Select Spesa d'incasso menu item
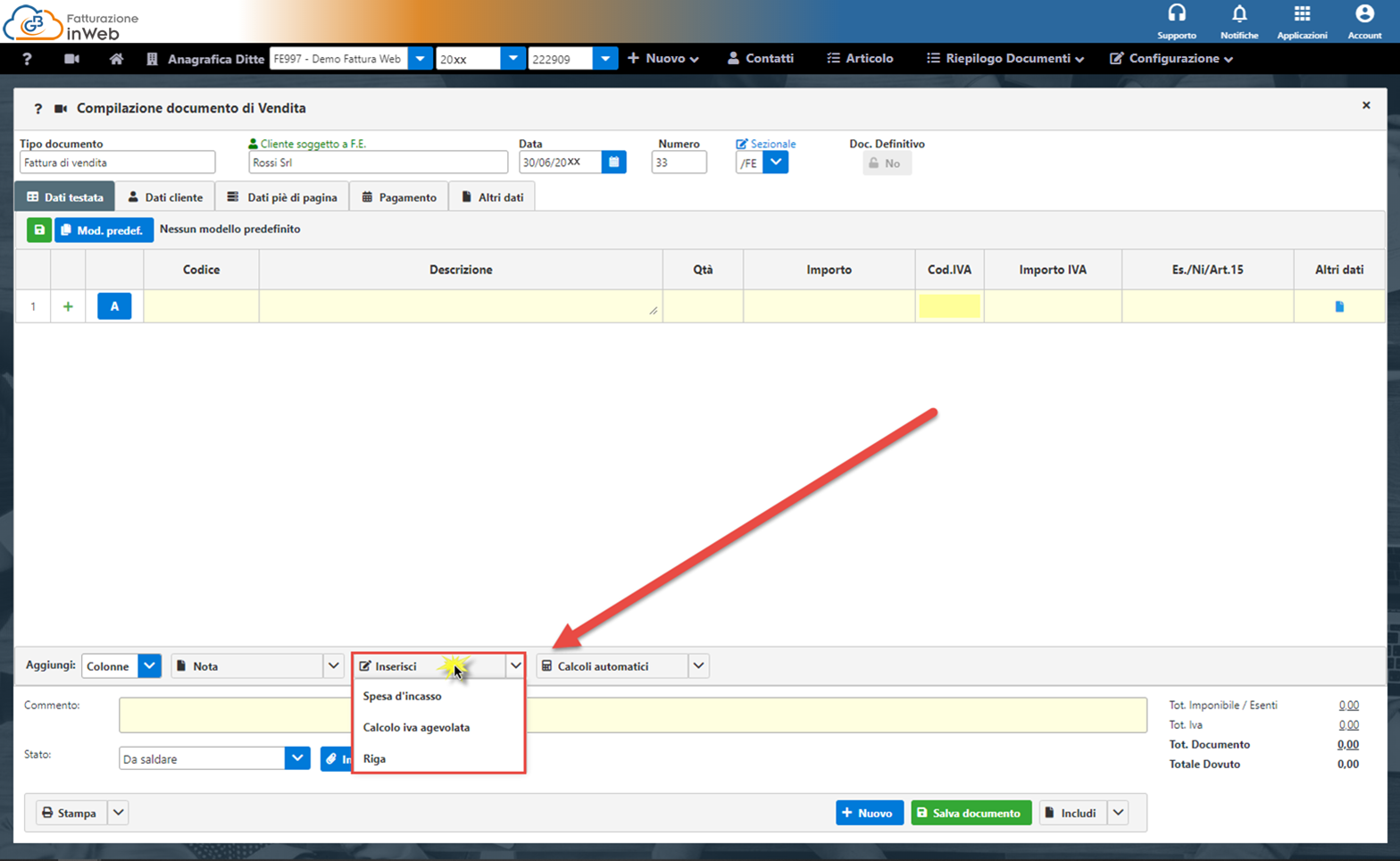1400x861 pixels. [402, 697]
